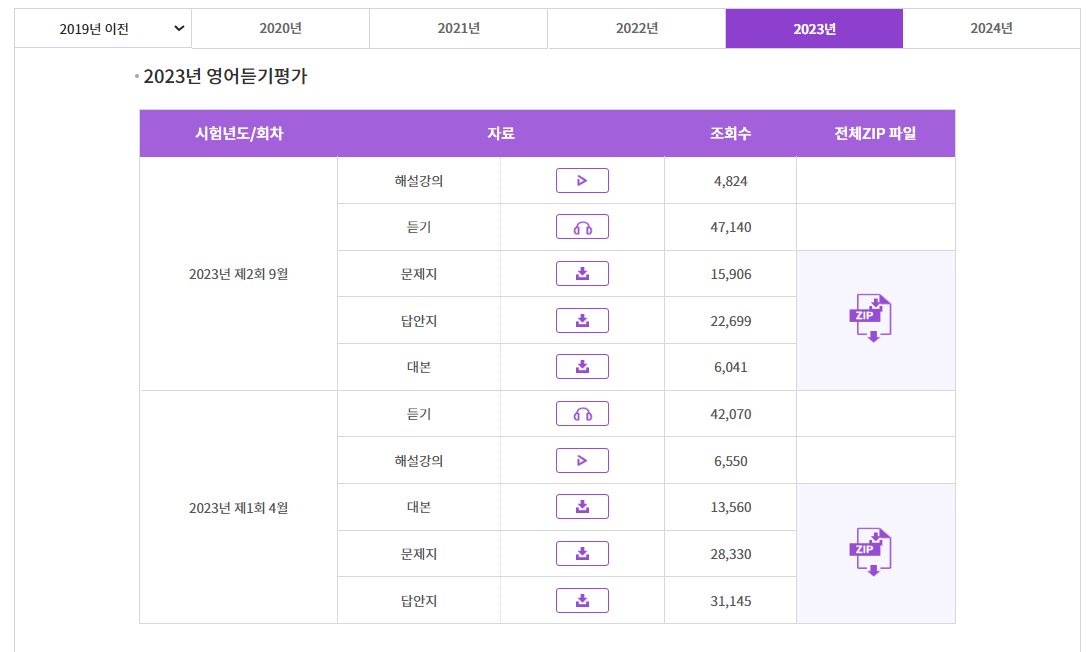Click the view count 6,550

click(731, 461)
